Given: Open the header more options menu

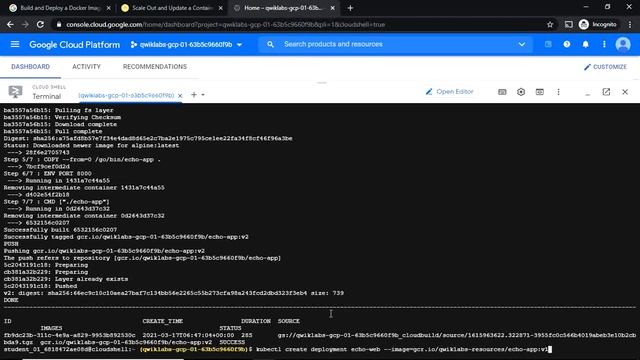Looking at the screenshot, I should tap(604, 44).
